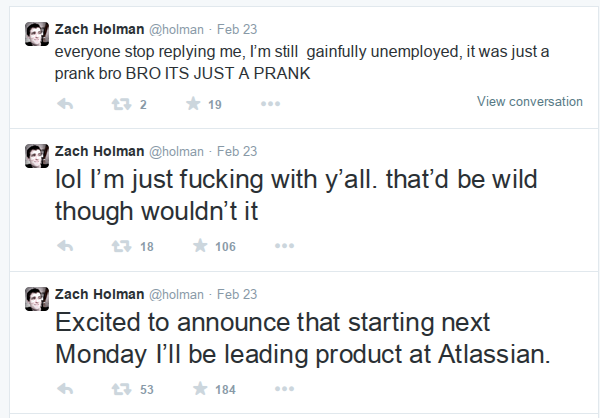
Task: Click the avatar on the first tweet
Action: coord(37,34)
